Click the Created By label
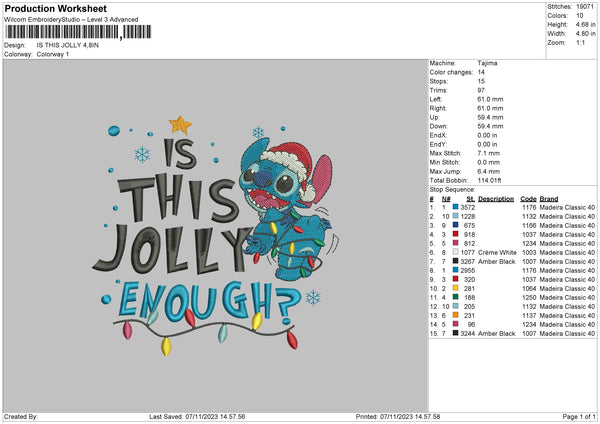Viewport: 600px width, 424px height. [21, 416]
